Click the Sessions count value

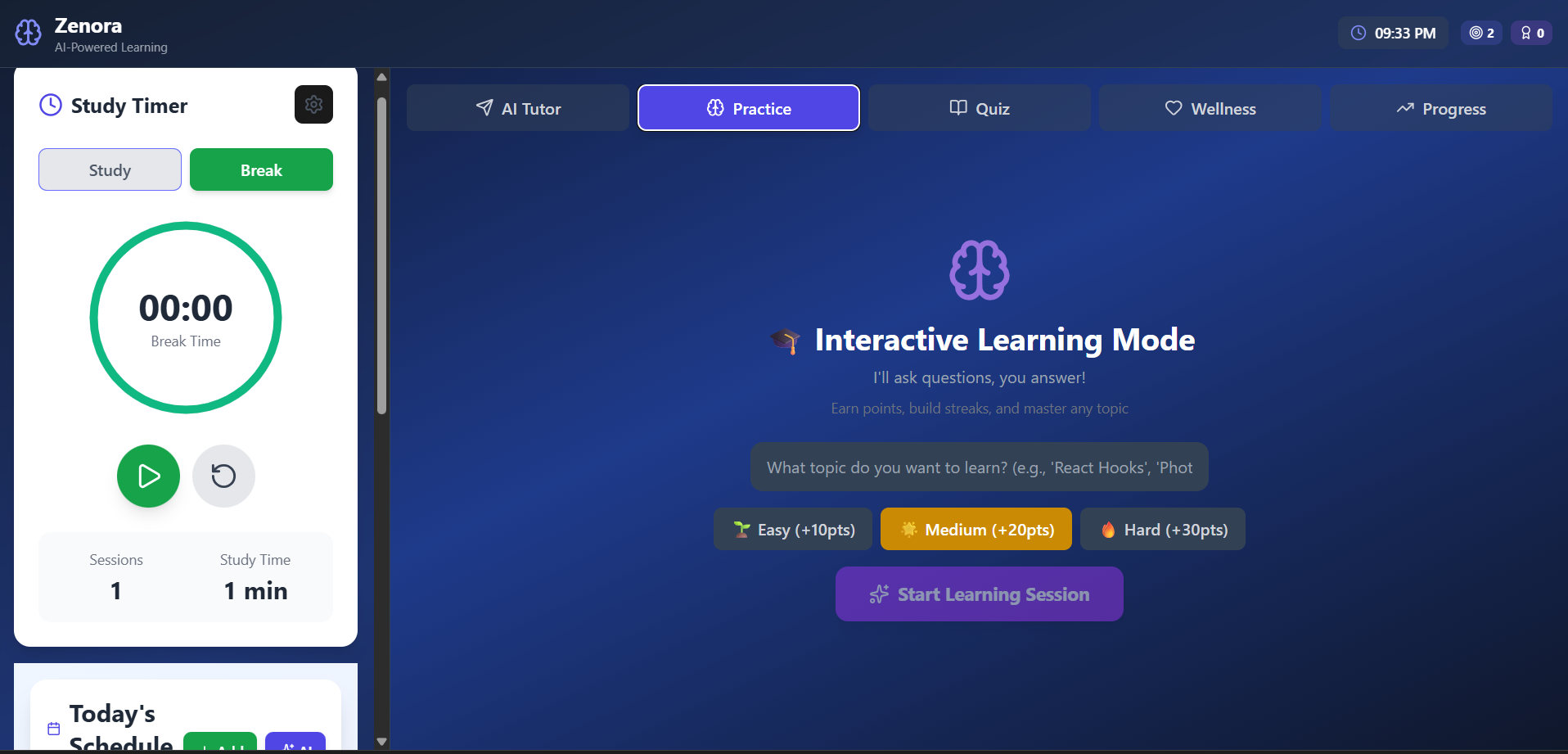(x=116, y=590)
